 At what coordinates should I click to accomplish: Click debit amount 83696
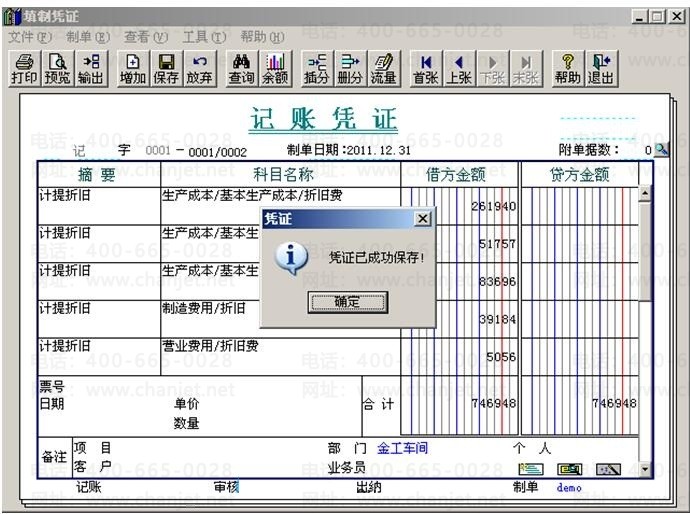click(497, 282)
